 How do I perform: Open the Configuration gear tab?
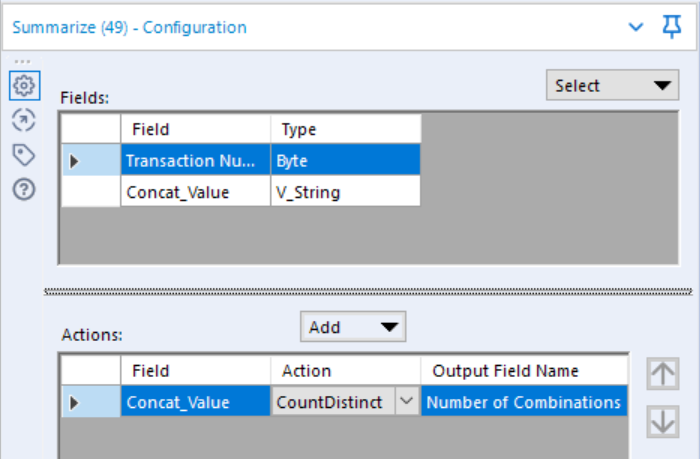point(24,85)
